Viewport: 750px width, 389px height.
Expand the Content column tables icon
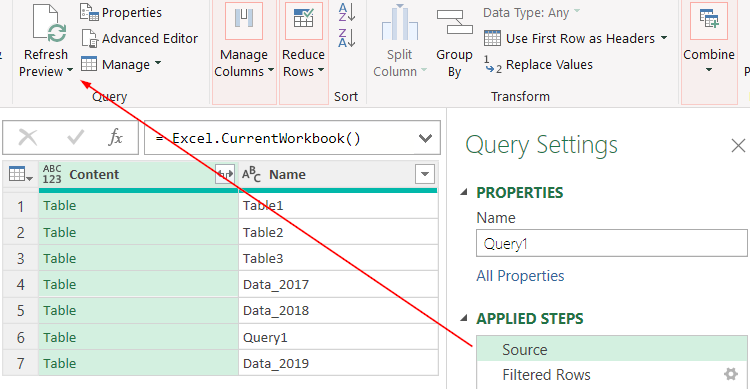(x=225, y=174)
